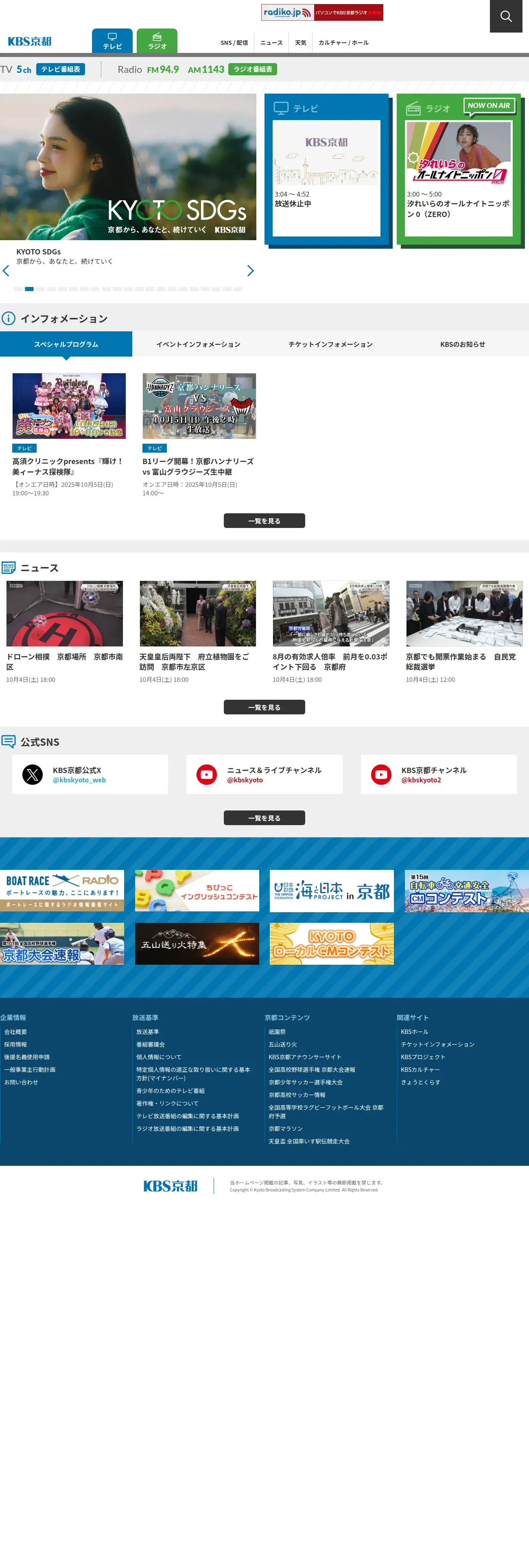529x1568 pixels.
Task: Click the footer KBS京都 logo
Action: 171,1186
